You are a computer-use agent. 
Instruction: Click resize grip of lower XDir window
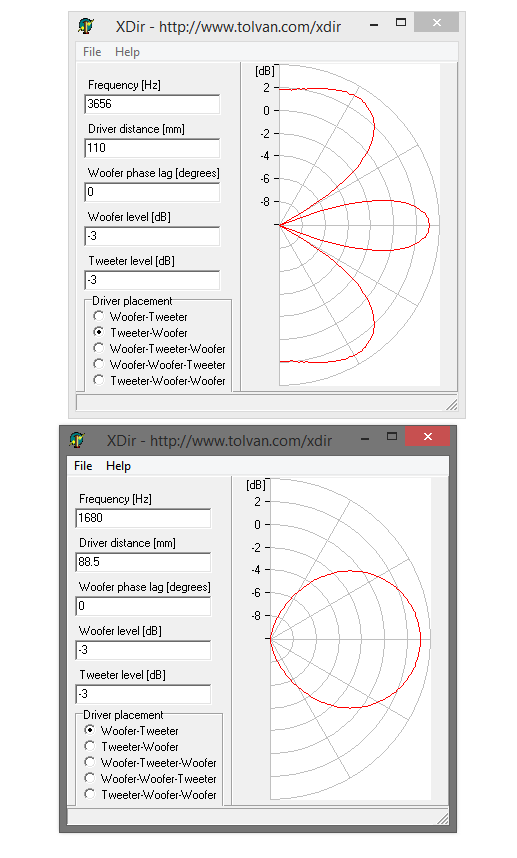[443, 818]
